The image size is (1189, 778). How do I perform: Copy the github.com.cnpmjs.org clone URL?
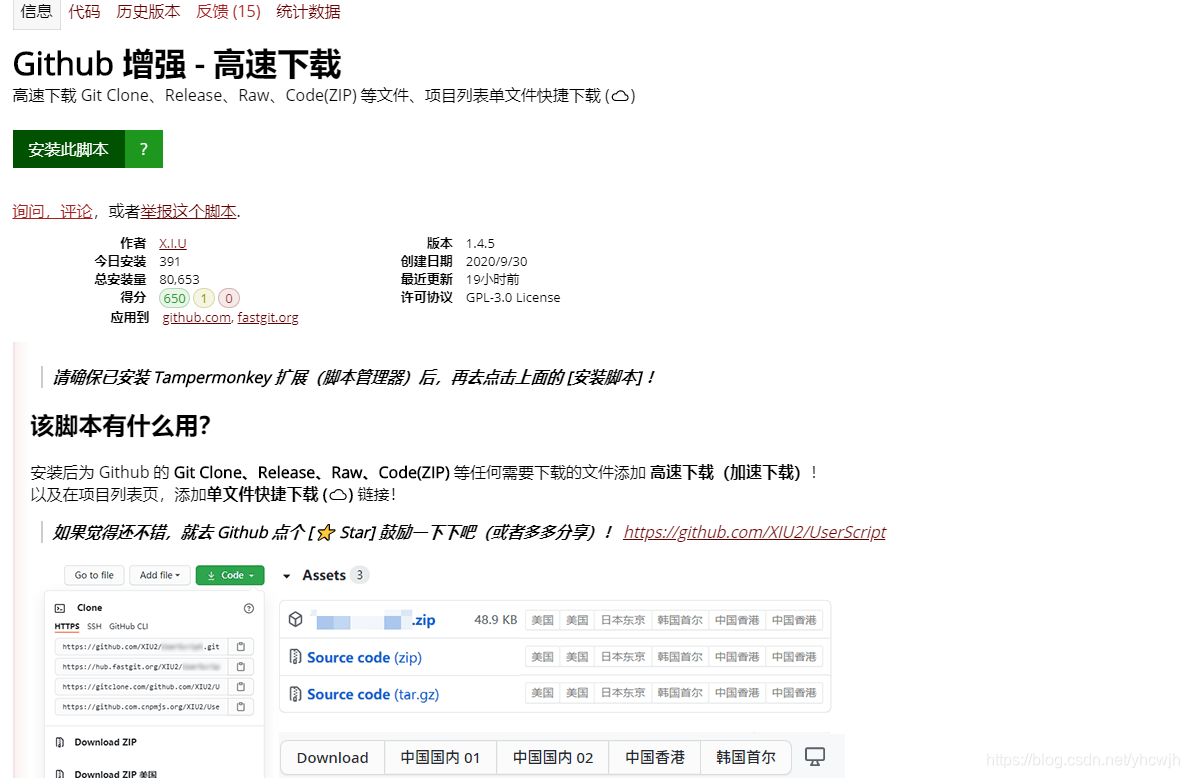241,707
